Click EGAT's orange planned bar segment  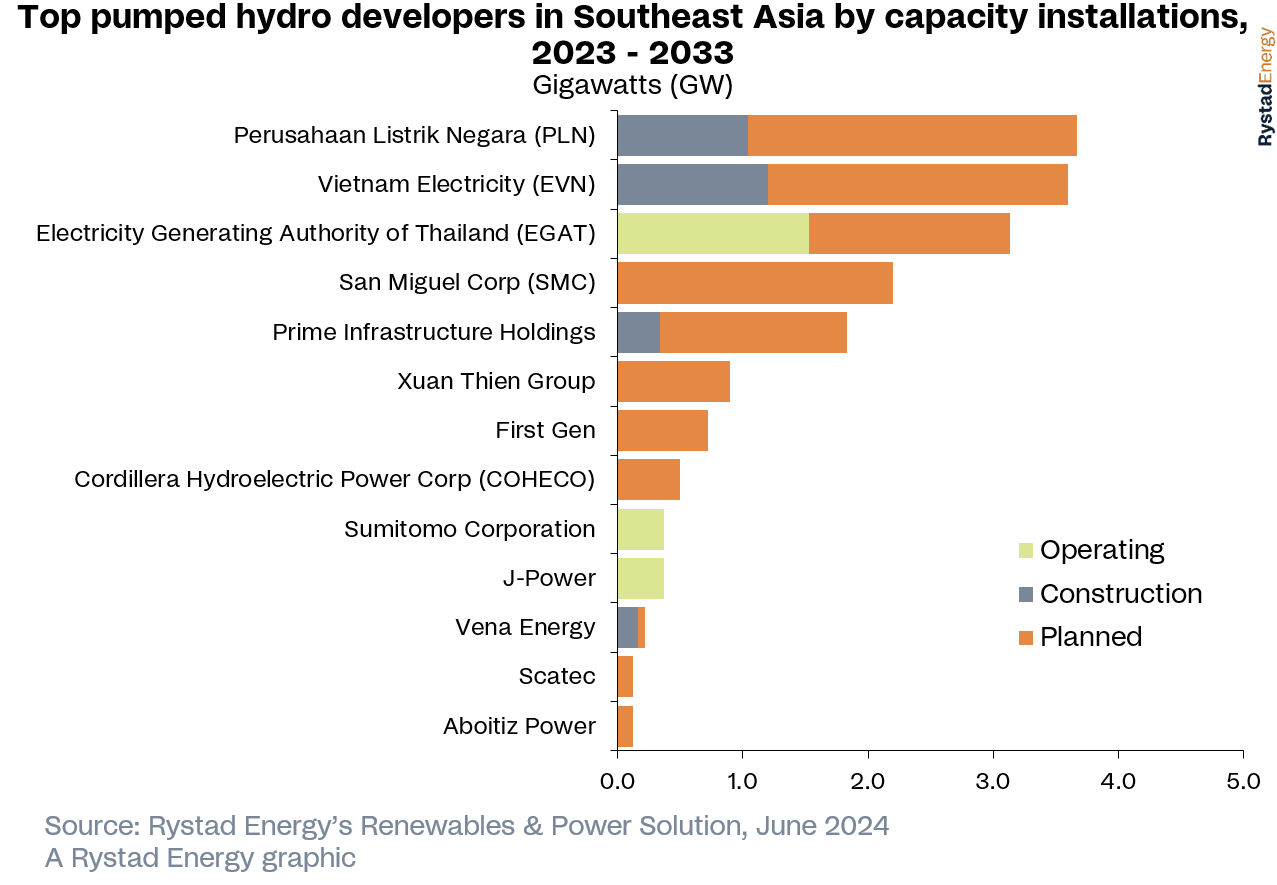tap(909, 233)
